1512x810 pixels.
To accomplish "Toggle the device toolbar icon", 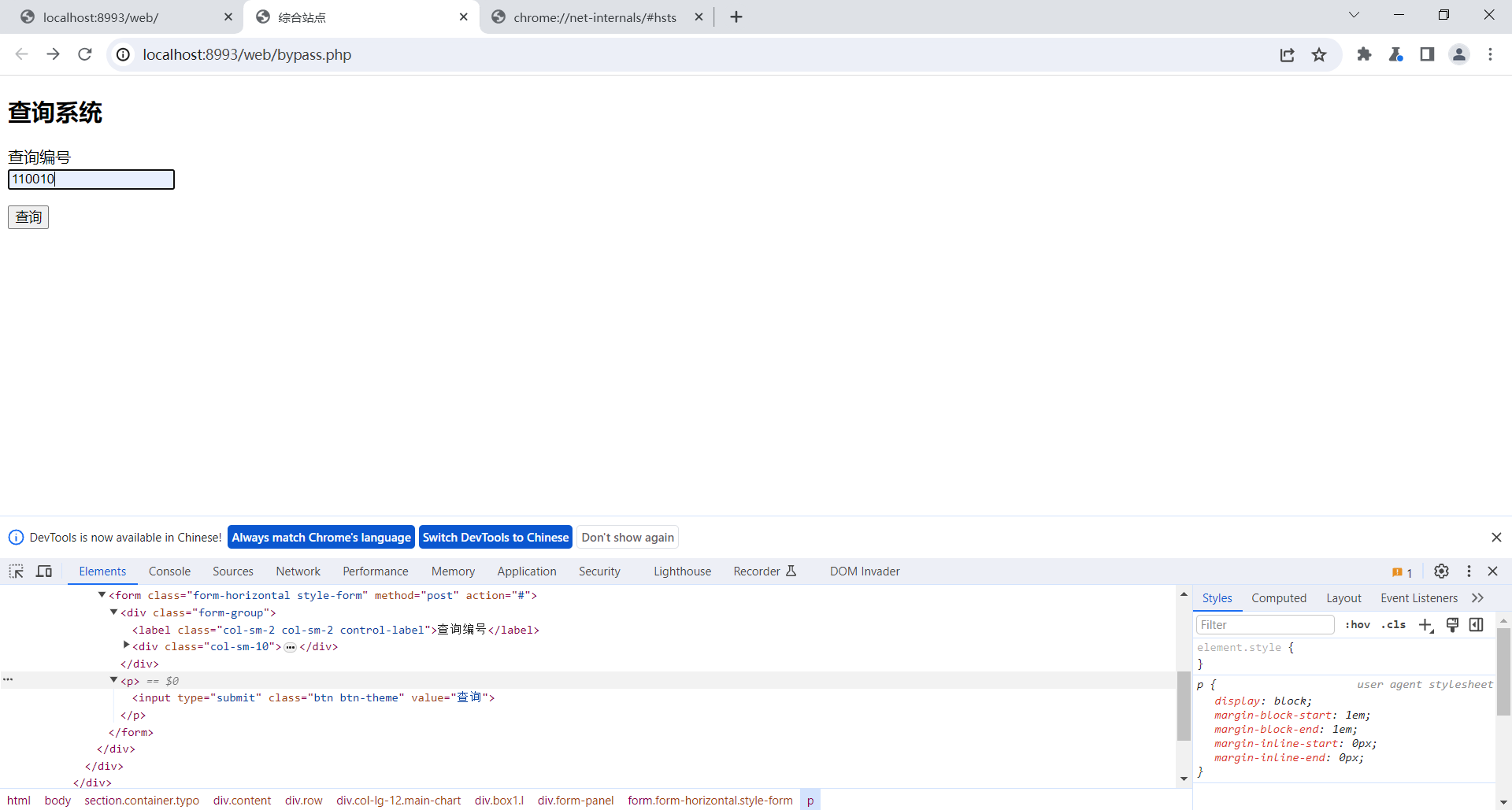I will coord(44,571).
